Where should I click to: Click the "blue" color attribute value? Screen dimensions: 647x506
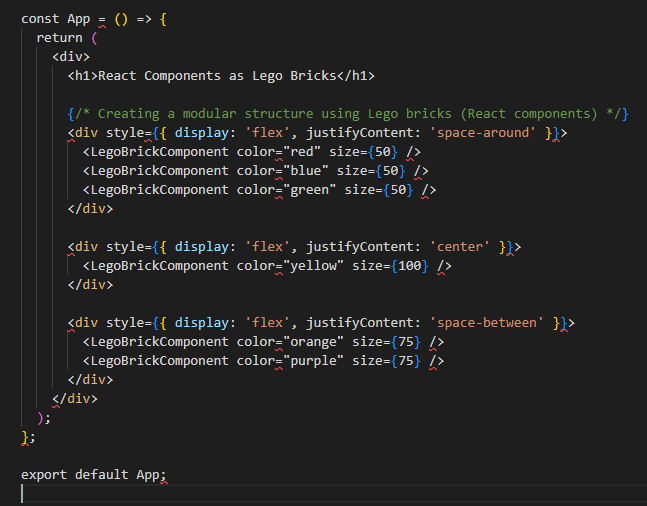pyautogui.click(x=306, y=171)
